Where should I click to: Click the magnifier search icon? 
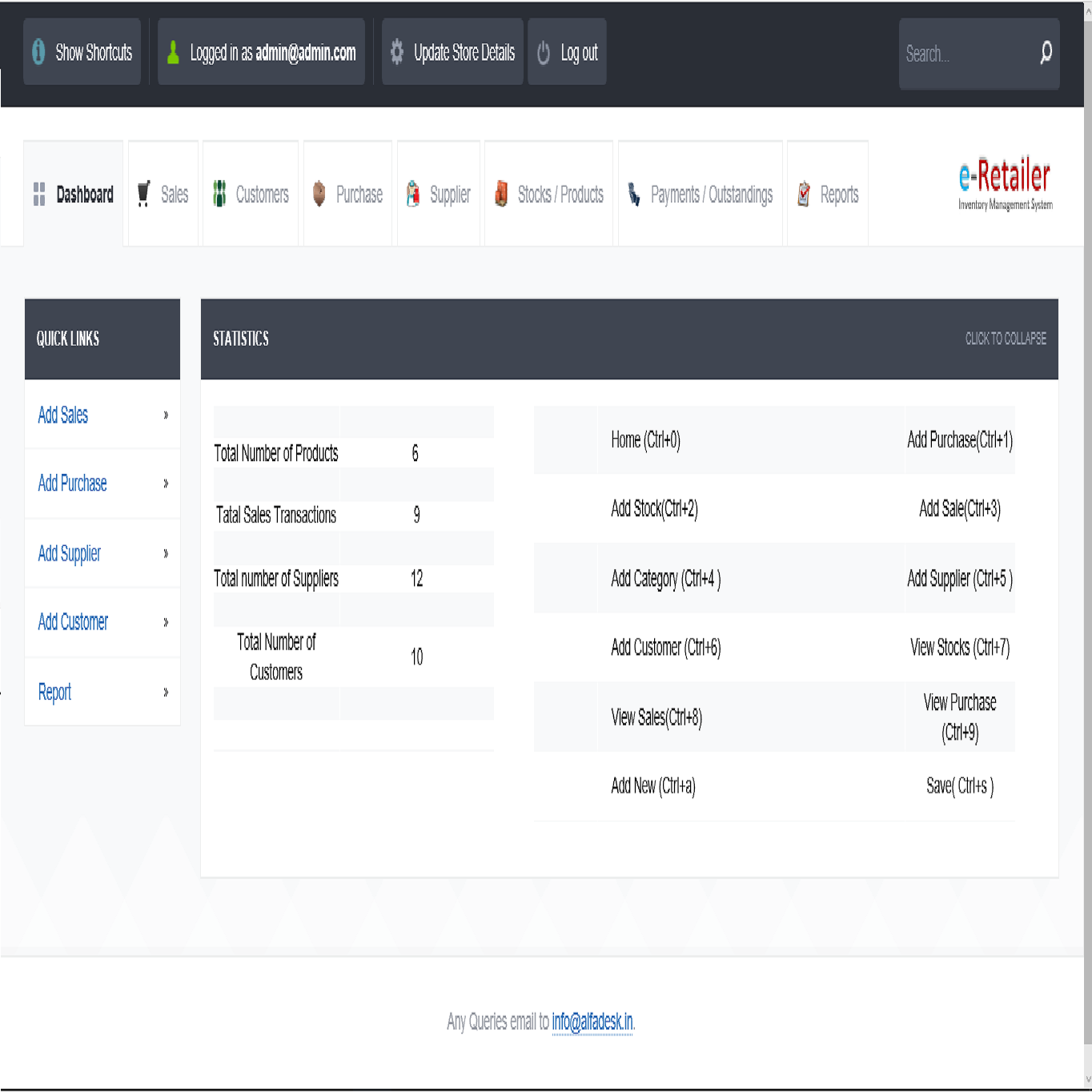[1046, 54]
